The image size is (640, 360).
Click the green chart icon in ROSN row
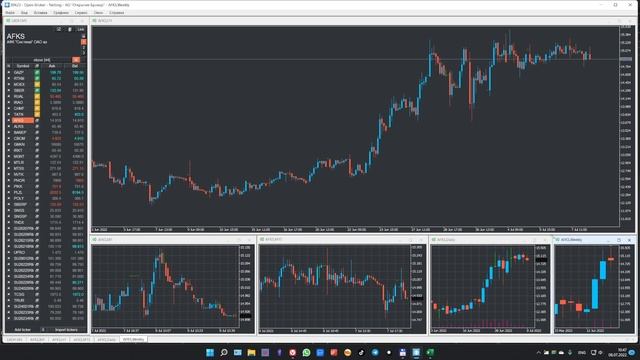point(37,78)
